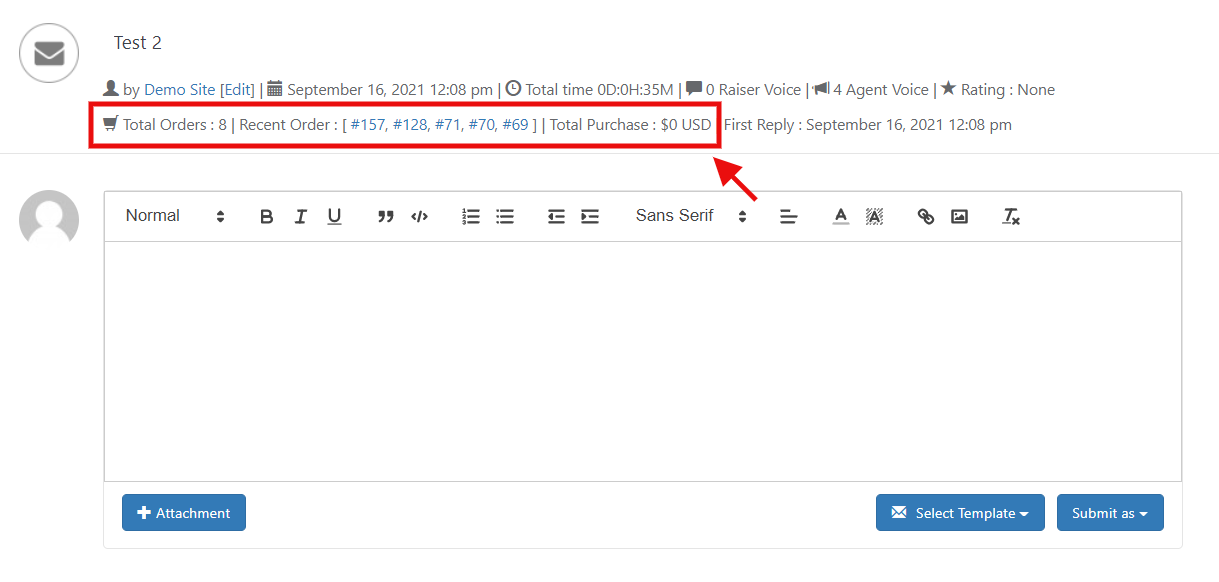Screen dimensions: 1219x582
Task: Click the gray user avatar
Action: point(49,219)
